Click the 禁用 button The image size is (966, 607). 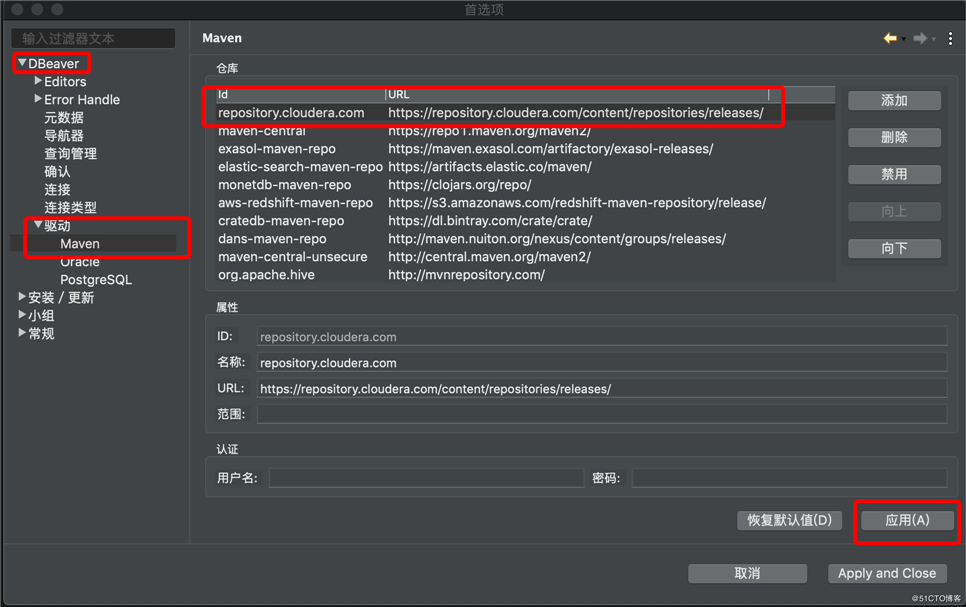pos(894,174)
